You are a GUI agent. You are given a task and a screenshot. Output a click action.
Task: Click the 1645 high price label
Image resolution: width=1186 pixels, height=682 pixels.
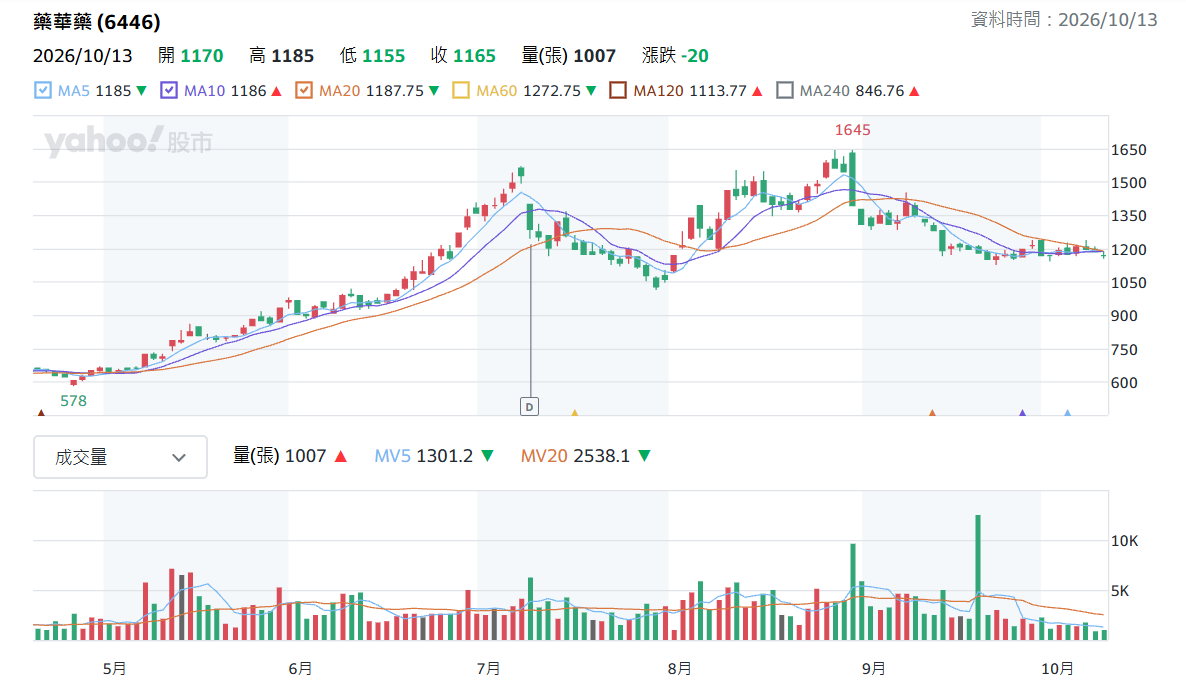point(852,130)
